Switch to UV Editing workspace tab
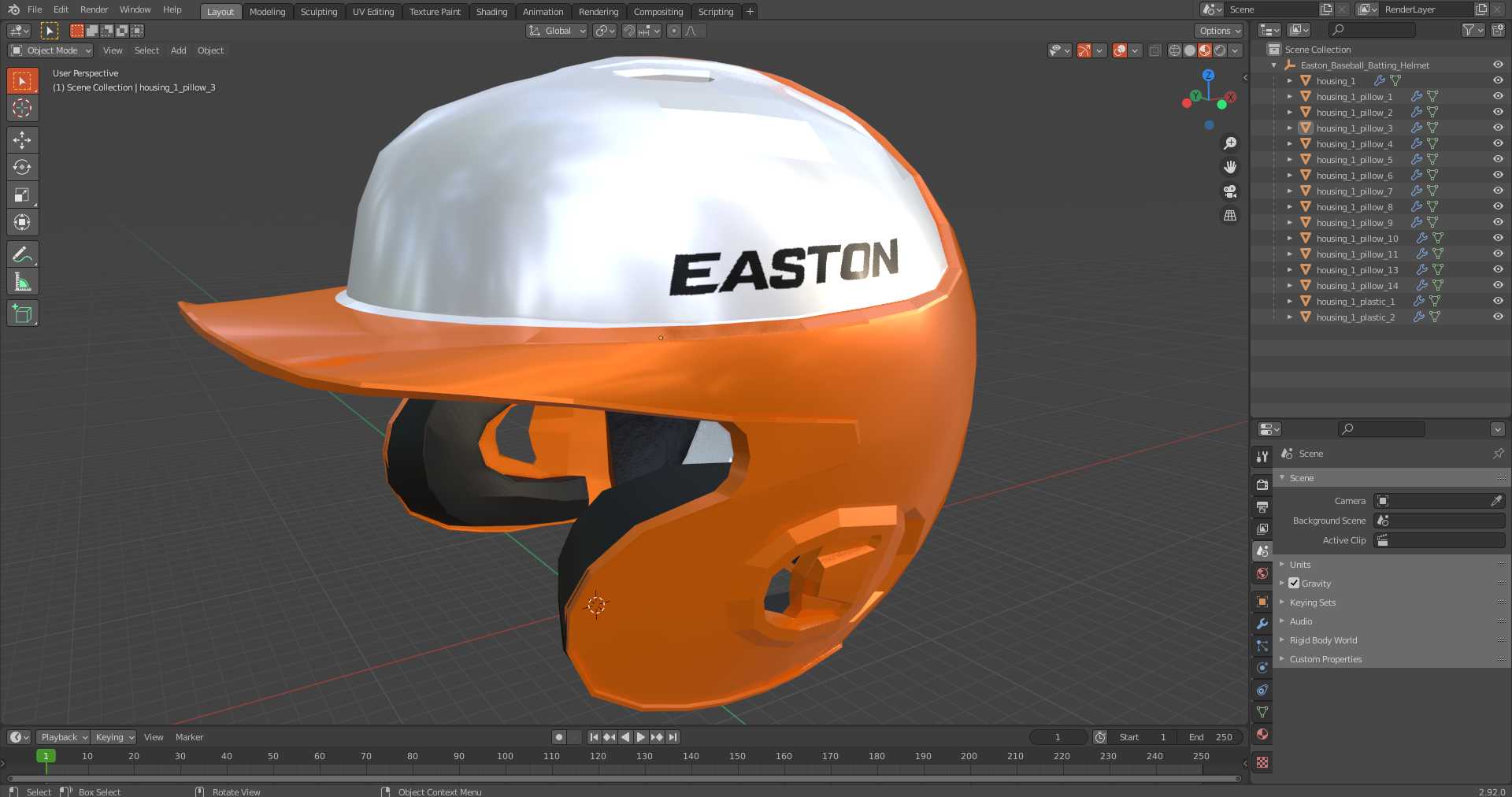Screen dimensions: 1512x797 click(373, 11)
